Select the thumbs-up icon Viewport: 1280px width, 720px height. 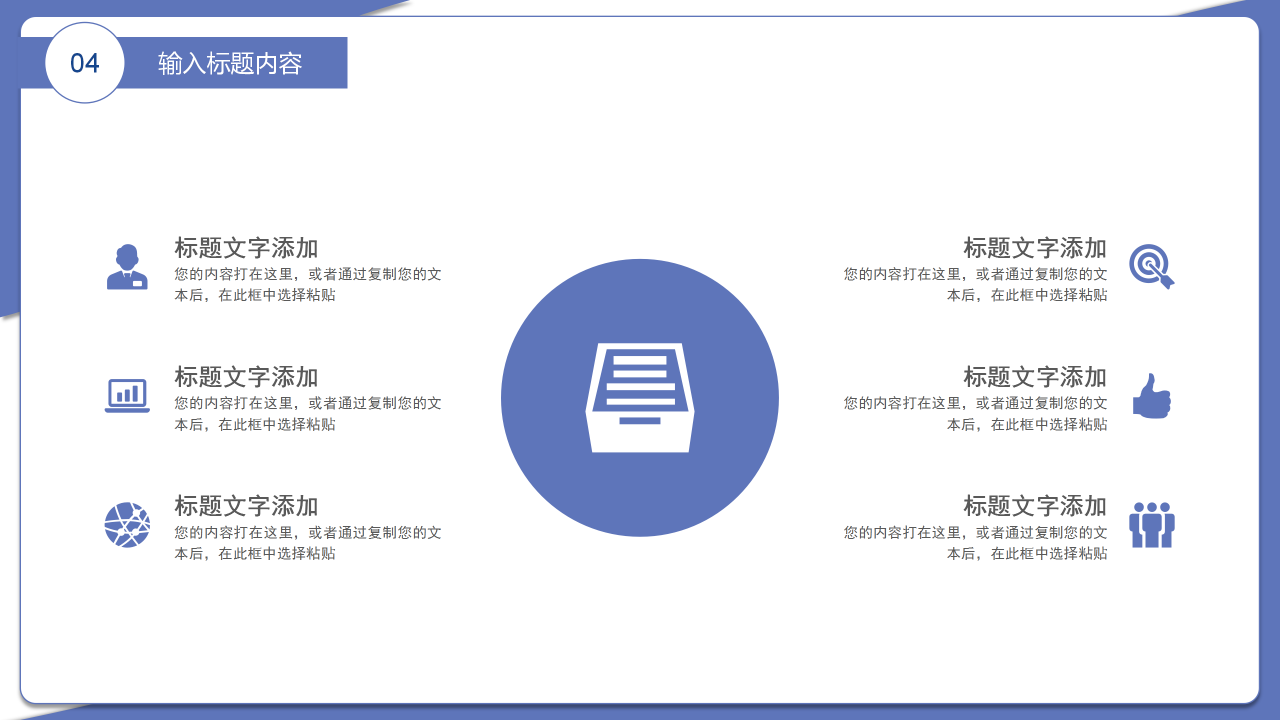pyautogui.click(x=1152, y=395)
